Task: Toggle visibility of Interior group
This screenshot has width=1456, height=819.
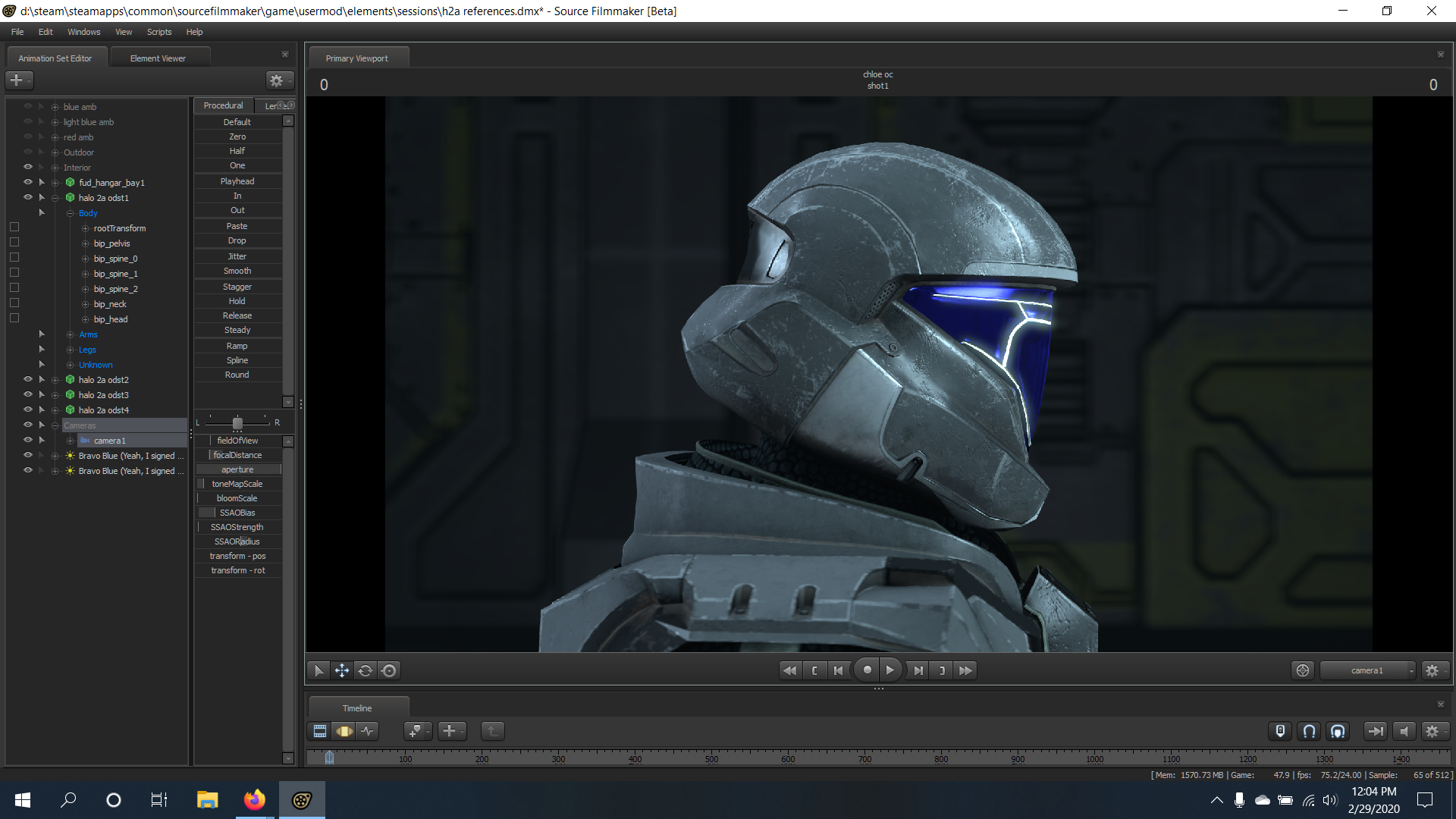Action: (x=28, y=167)
